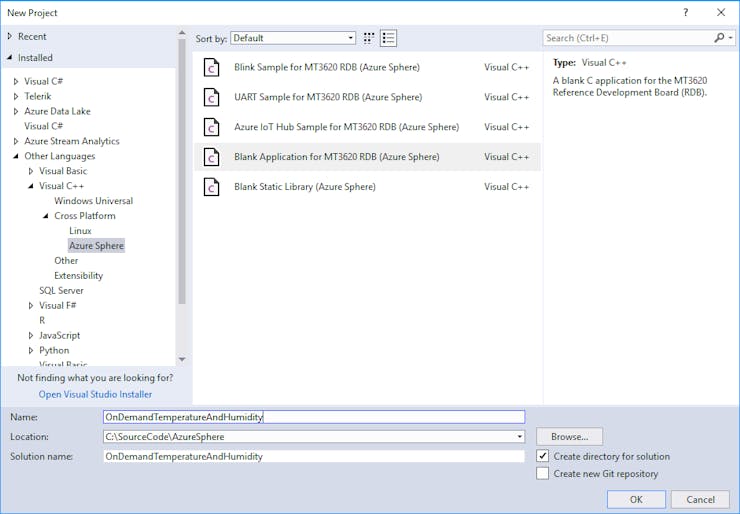
Task: Click the OK button
Action: coord(636,499)
